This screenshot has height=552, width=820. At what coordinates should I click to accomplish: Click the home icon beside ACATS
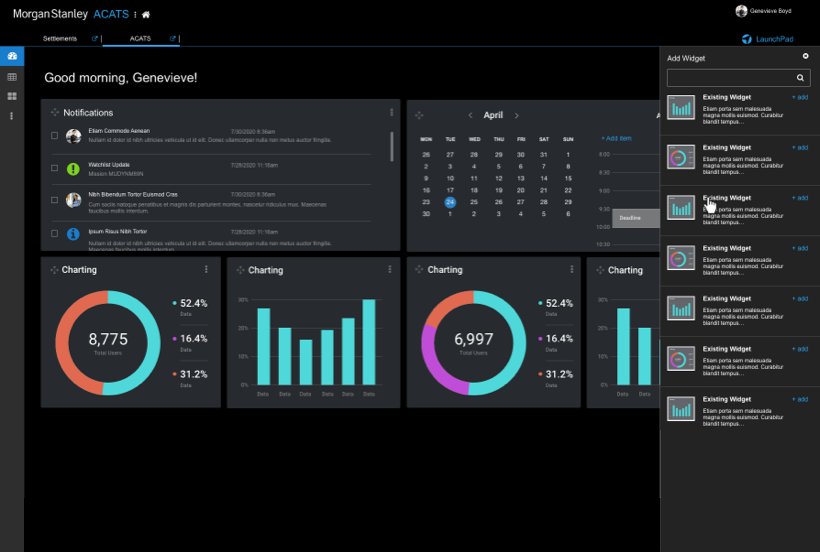point(146,15)
